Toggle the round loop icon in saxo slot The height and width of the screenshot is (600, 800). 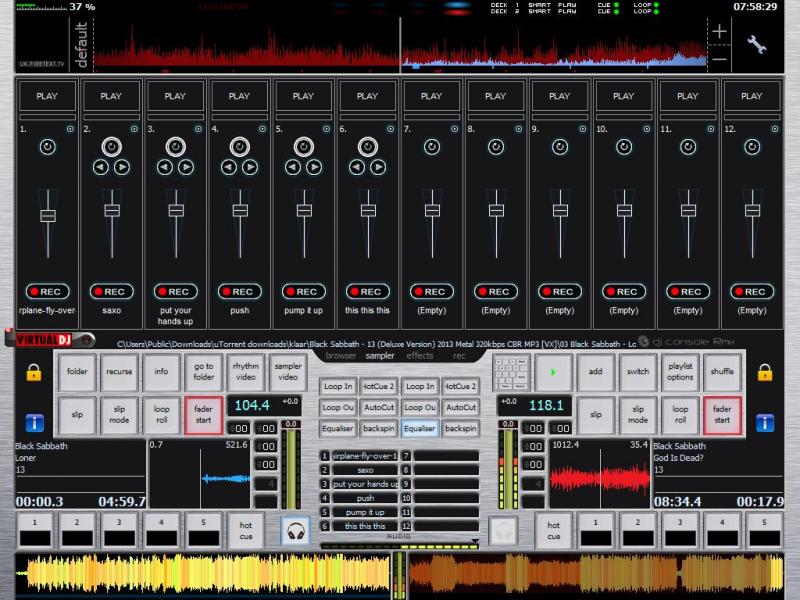tap(112, 147)
